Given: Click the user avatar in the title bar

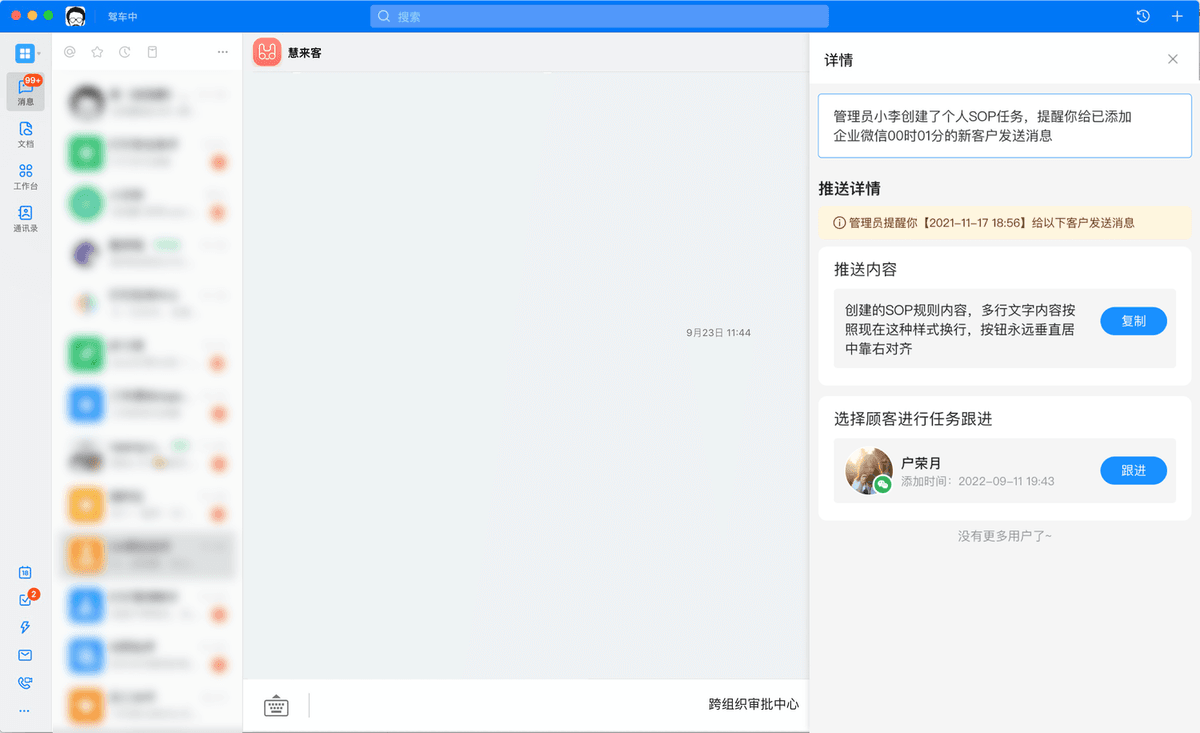Looking at the screenshot, I should click(x=75, y=16).
